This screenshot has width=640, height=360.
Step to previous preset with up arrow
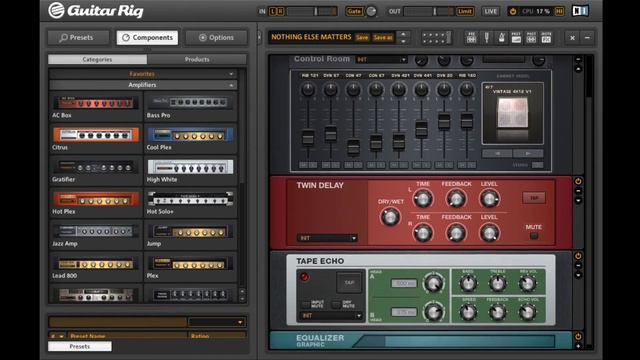point(403,34)
